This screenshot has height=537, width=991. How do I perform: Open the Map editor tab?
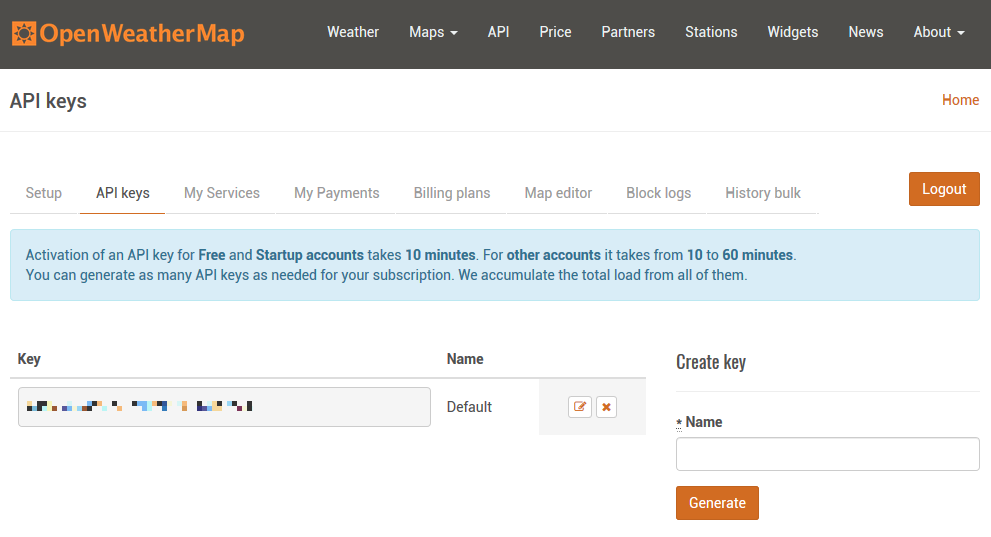coord(558,193)
